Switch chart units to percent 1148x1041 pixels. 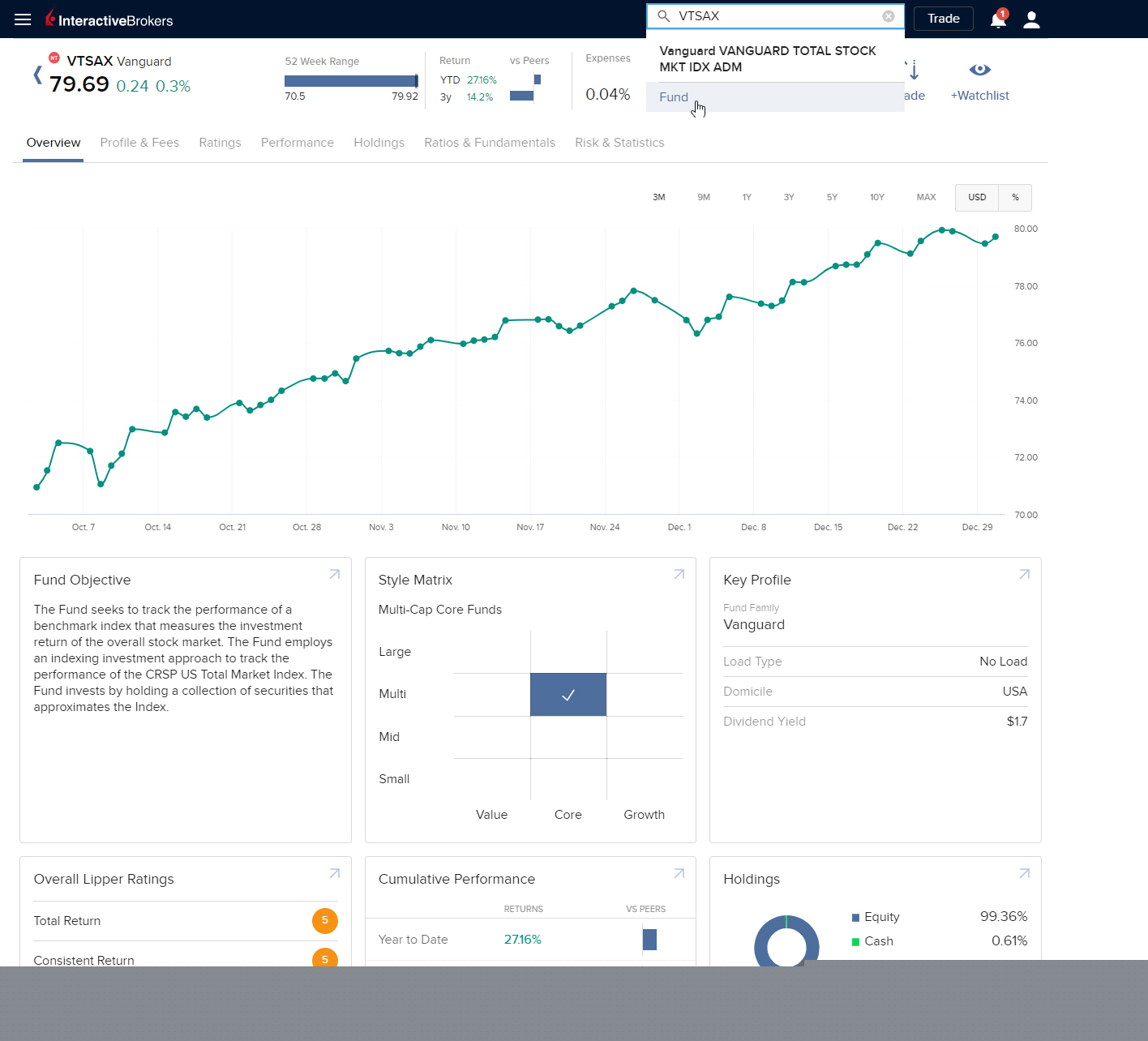[x=1015, y=198]
